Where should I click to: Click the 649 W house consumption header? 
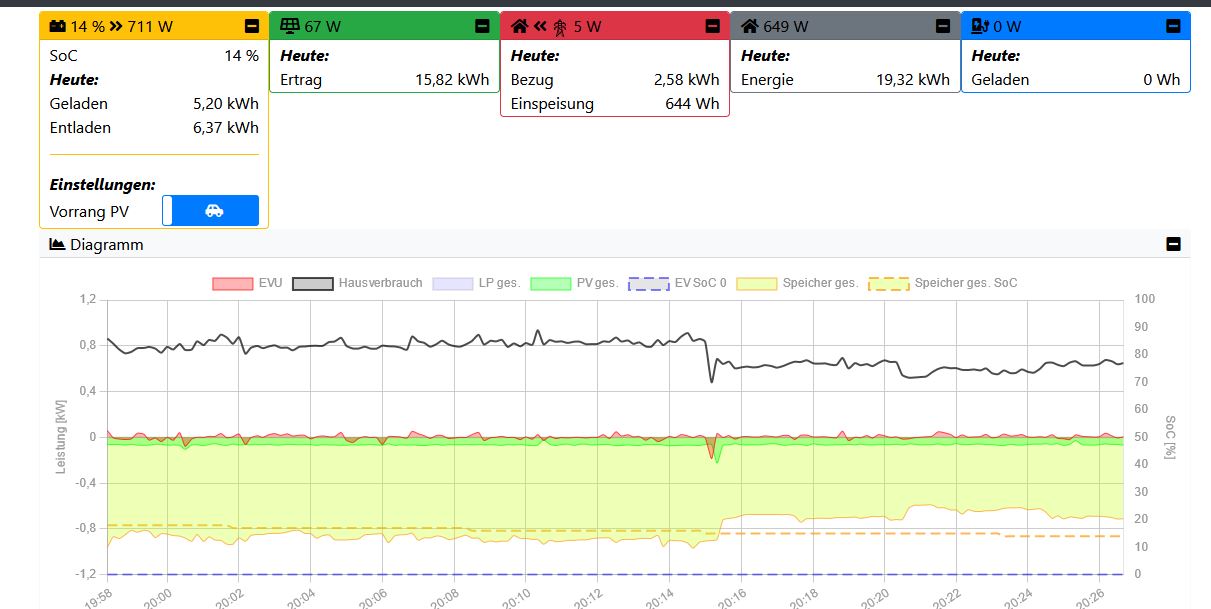pyautogui.click(x=786, y=26)
